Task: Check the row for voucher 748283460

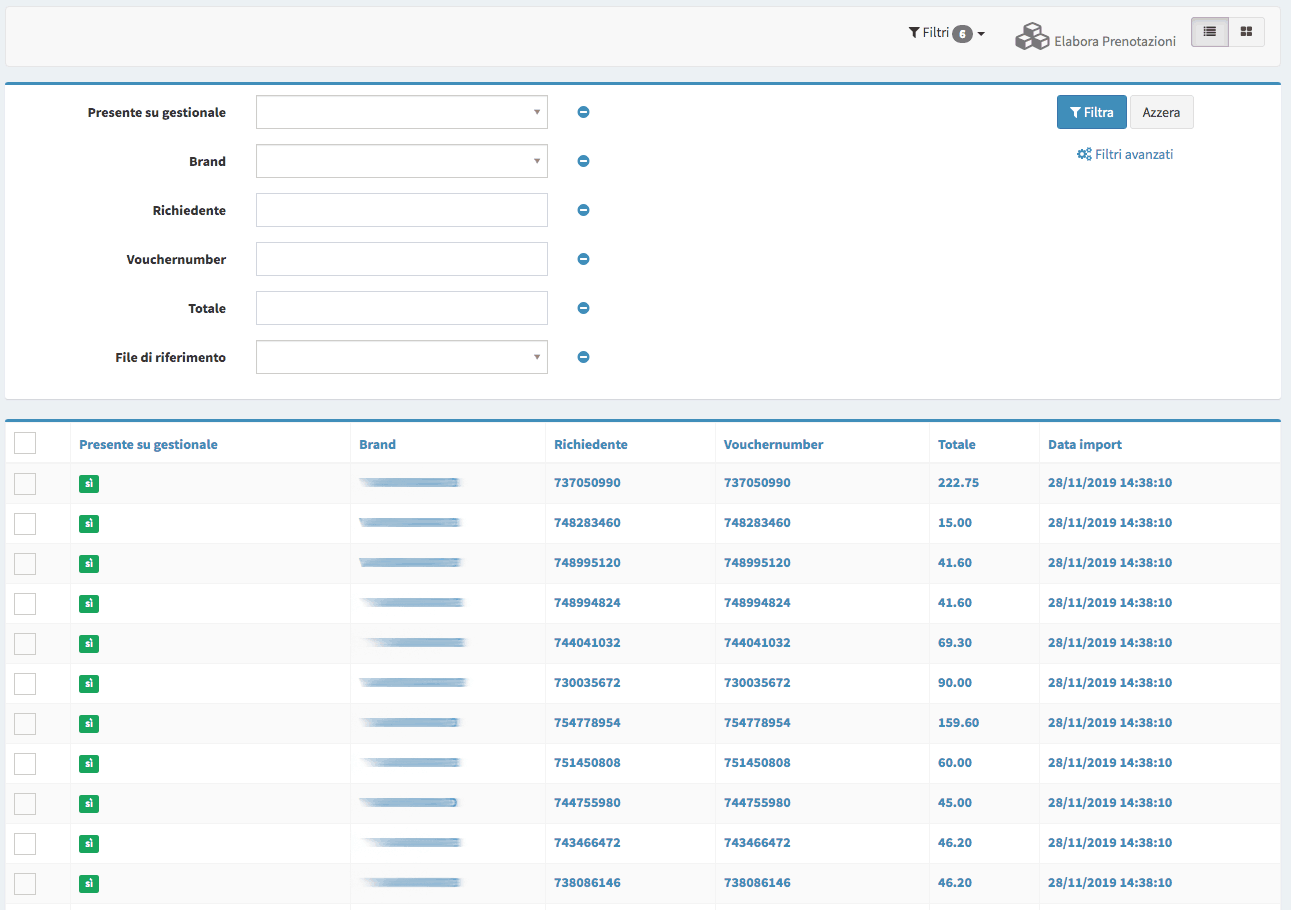Action: (25, 523)
